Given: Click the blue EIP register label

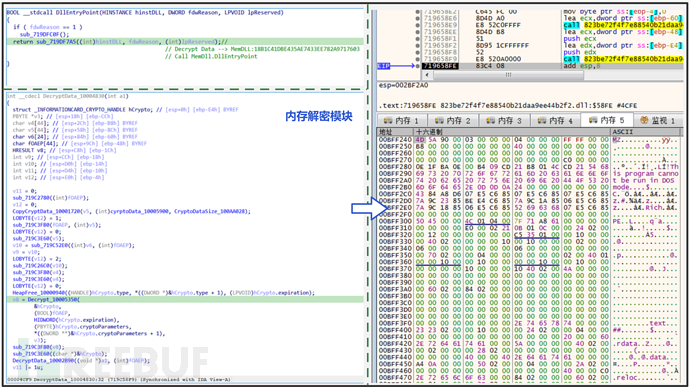Looking at the screenshot, I should point(383,66).
